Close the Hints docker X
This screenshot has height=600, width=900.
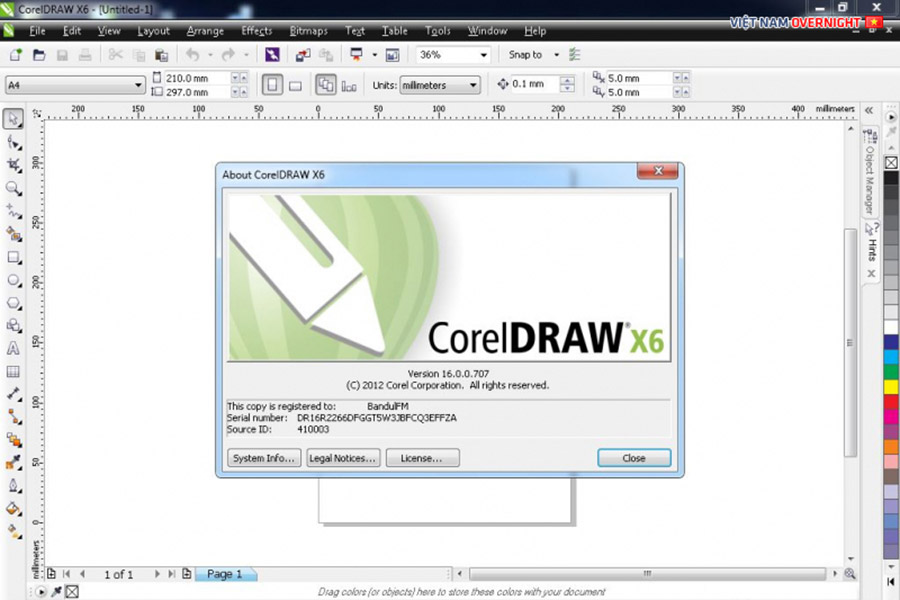tap(871, 274)
